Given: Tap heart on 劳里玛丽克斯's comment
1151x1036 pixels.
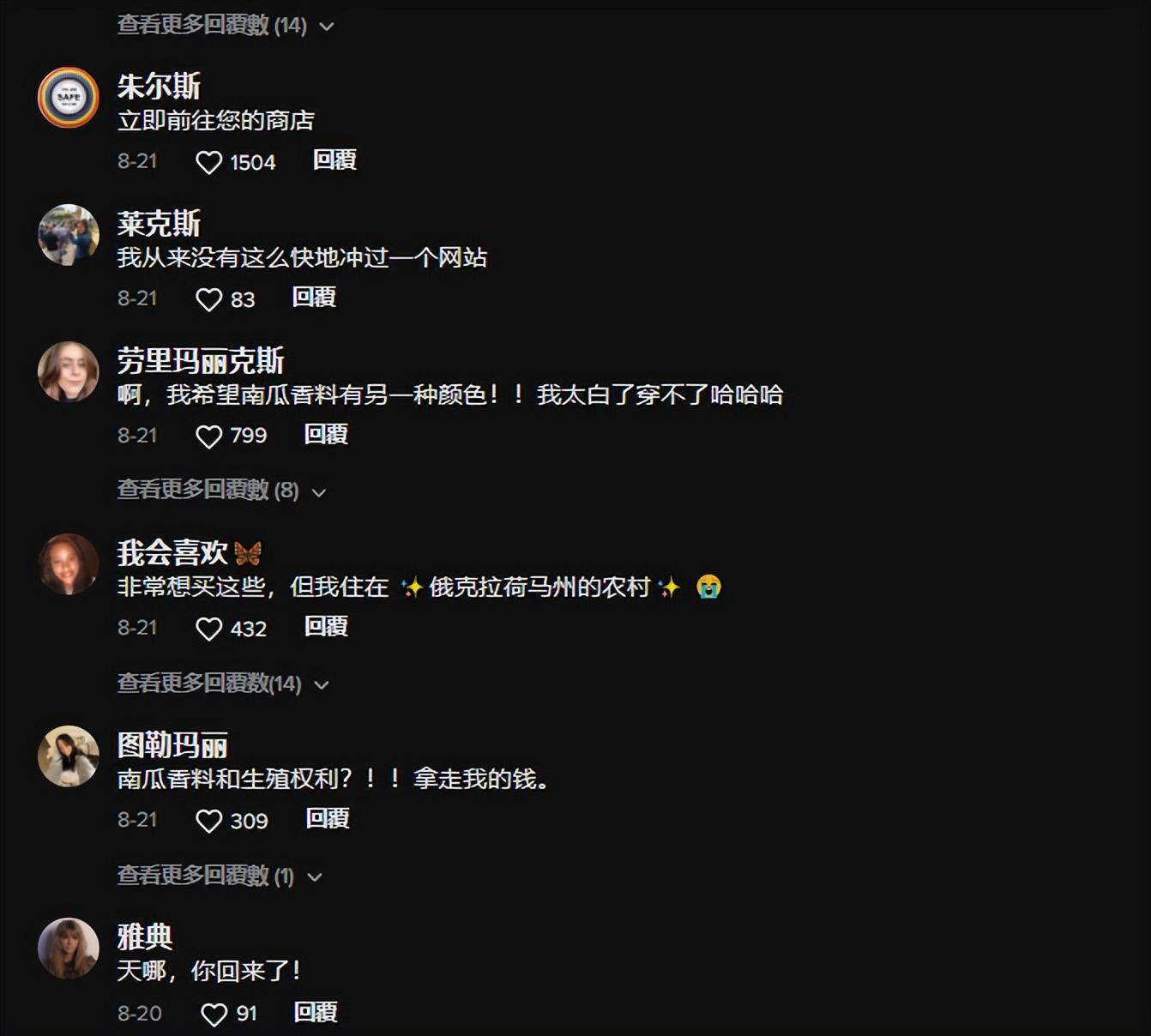Looking at the screenshot, I should 208,437.
